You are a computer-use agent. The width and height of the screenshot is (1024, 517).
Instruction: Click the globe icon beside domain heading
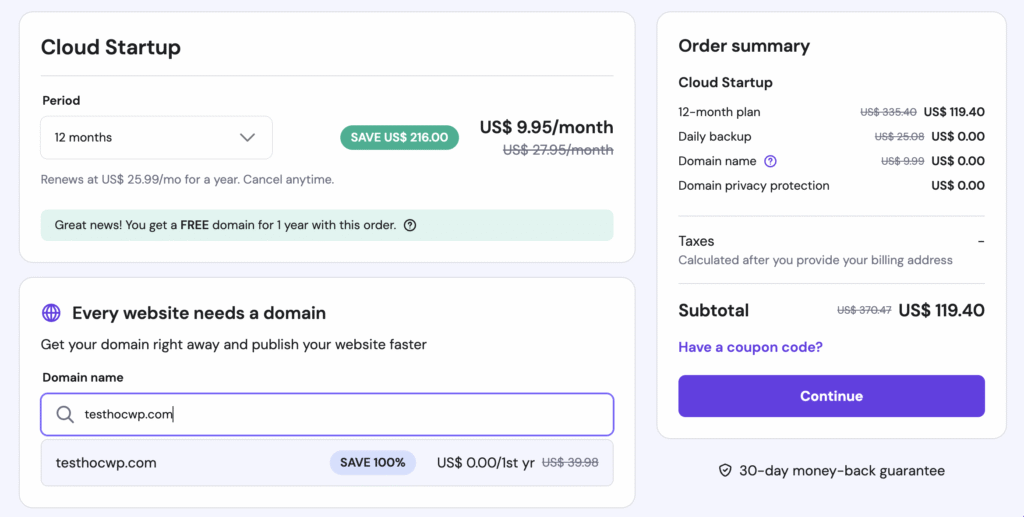coord(52,313)
